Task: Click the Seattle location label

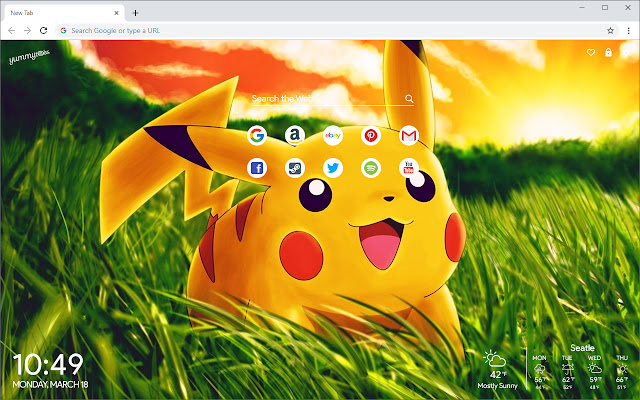Action: pos(582,348)
